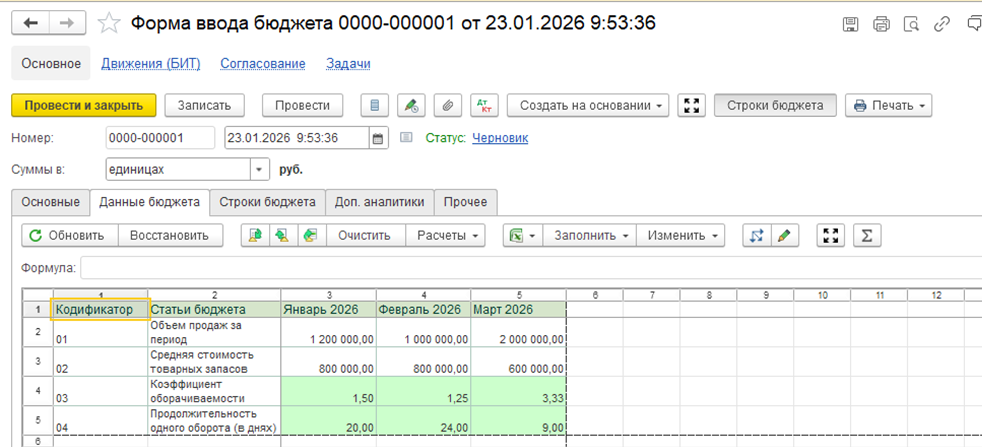Click the star icon to favorite this document

tap(111, 23)
